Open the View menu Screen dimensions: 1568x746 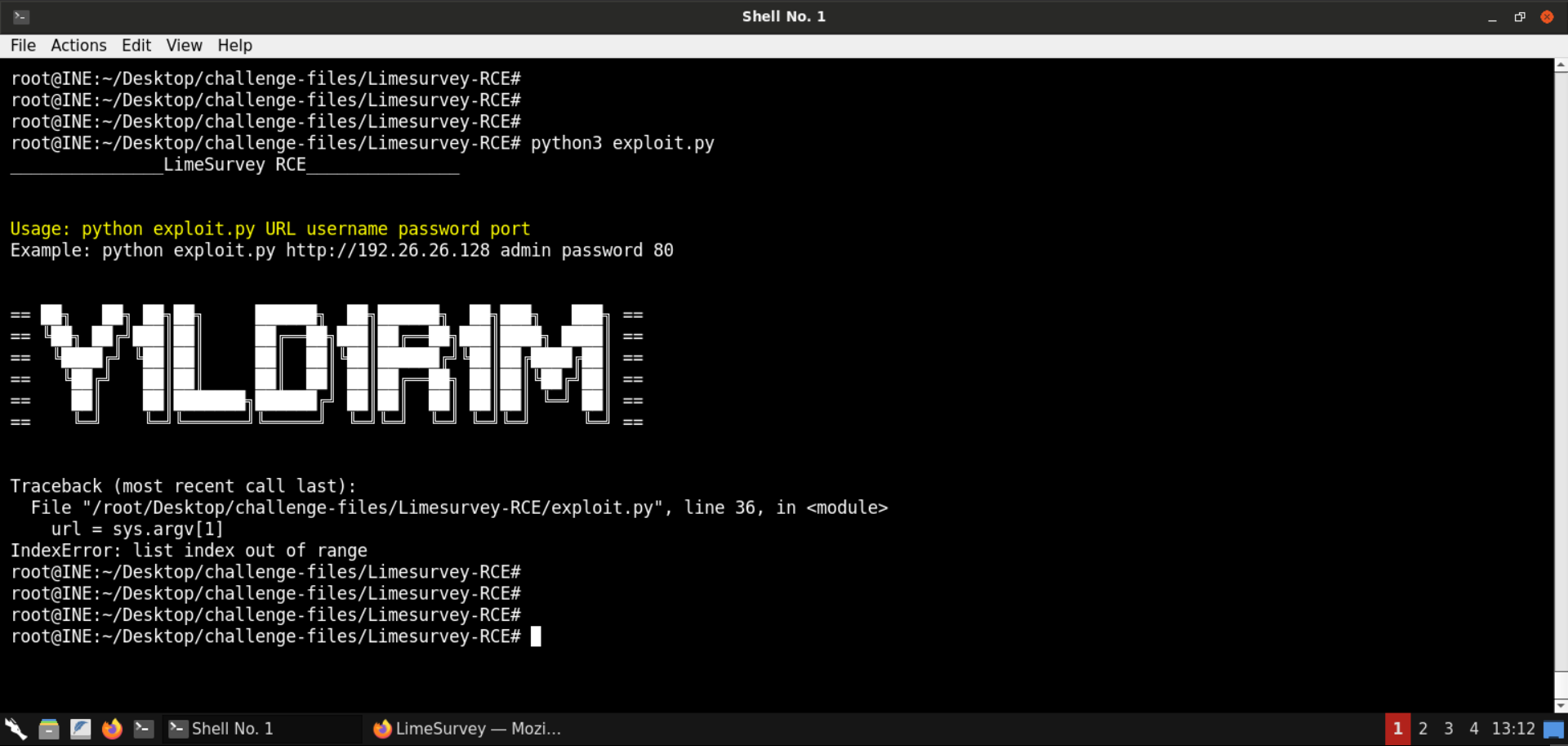pos(184,46)
